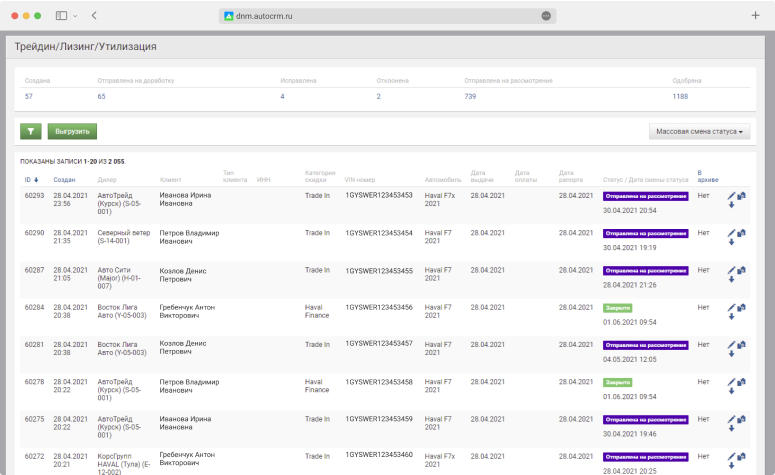Viewport: 775px width, 475px height.
Task: Click copy icon for record 60281
Action: tap(741, 344)
